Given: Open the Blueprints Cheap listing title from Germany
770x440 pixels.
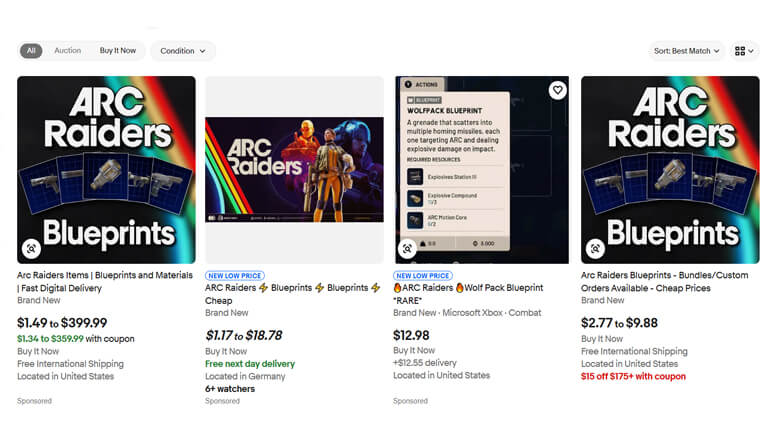Looking at the screenshot, I should click(x=292, y=293).
